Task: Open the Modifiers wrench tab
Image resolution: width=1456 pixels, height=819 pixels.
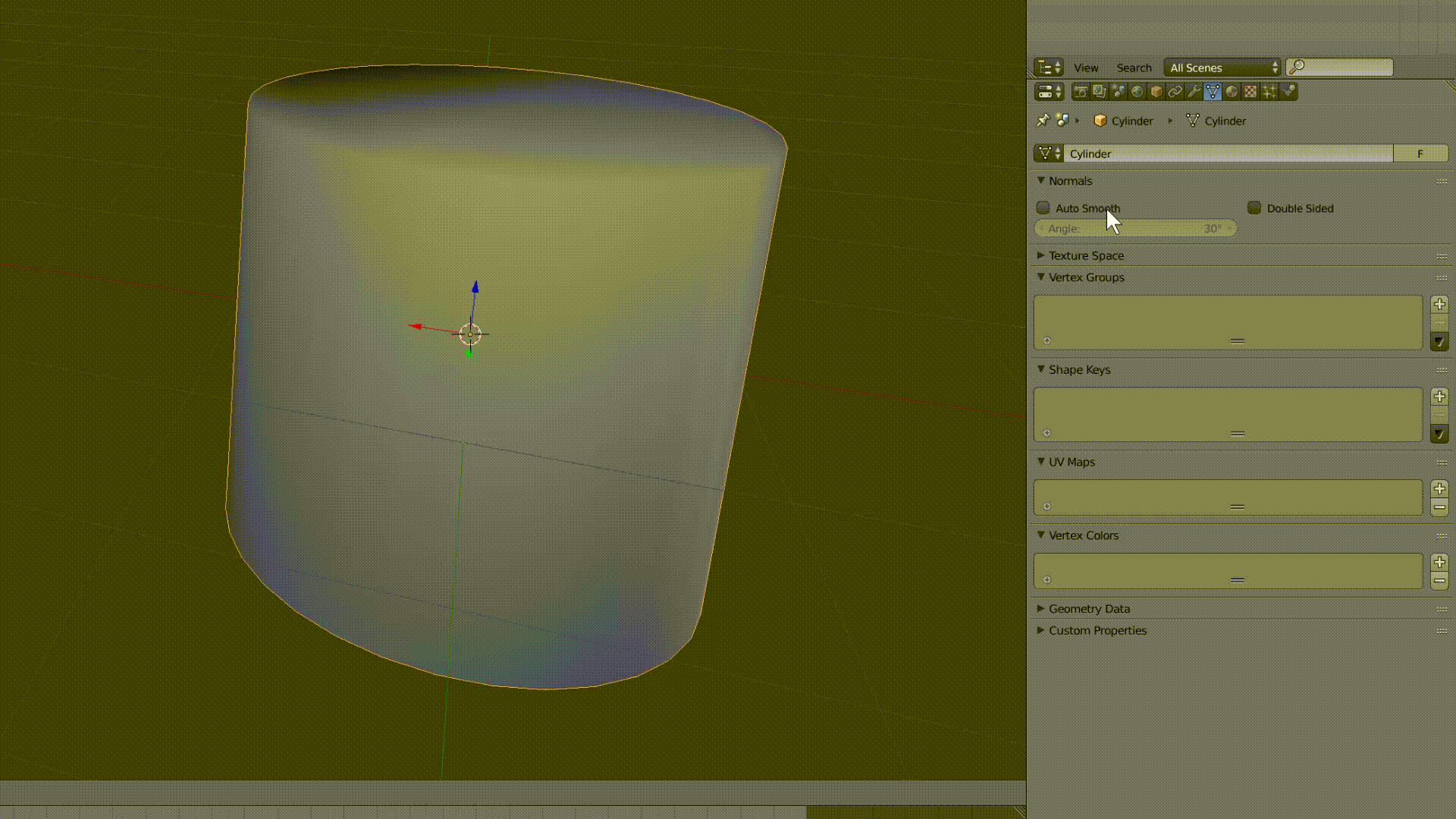Action: (x=1194, y=91)
